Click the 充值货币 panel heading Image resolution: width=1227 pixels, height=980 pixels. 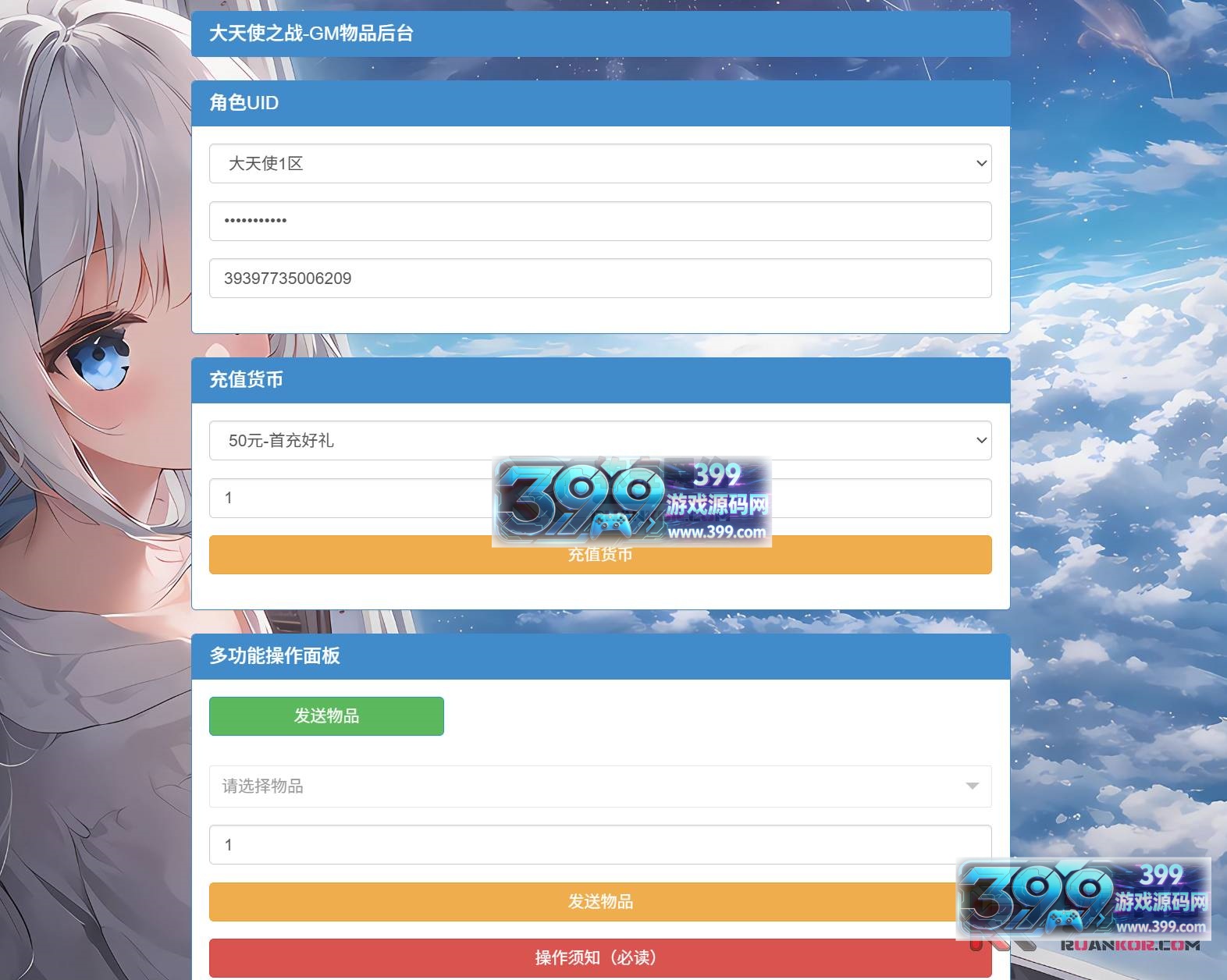tap(600, 380)
